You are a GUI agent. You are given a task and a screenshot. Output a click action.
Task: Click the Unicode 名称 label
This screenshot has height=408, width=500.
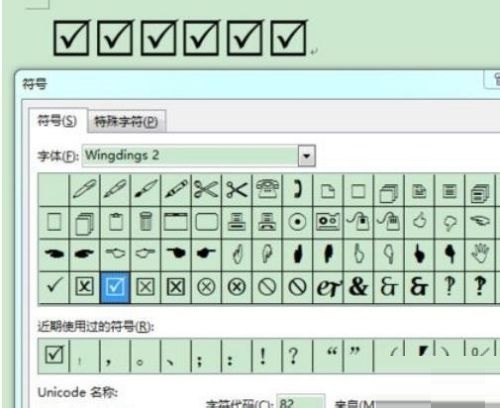[78, 392]
